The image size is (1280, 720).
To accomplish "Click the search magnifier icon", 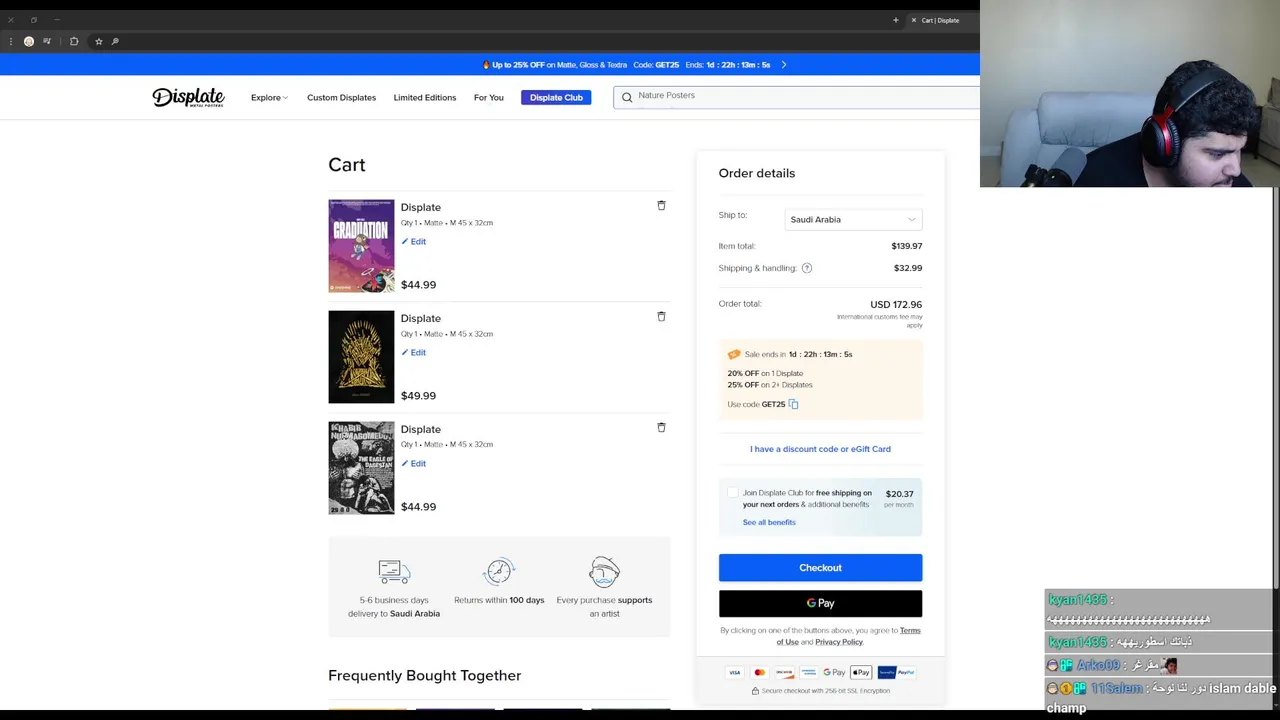I will [x=627, y=97].
